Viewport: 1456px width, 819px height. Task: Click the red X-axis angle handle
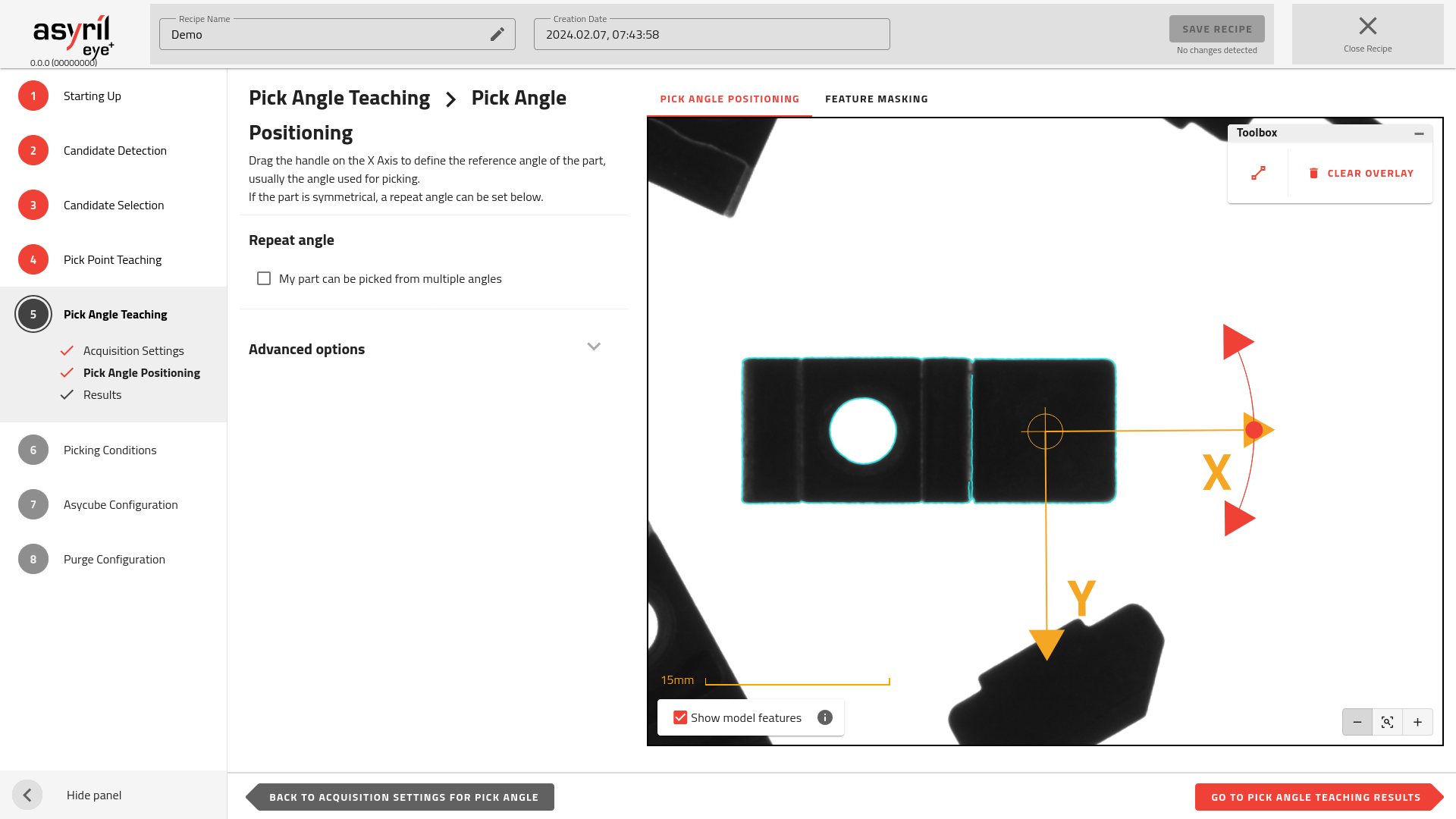1254,430
